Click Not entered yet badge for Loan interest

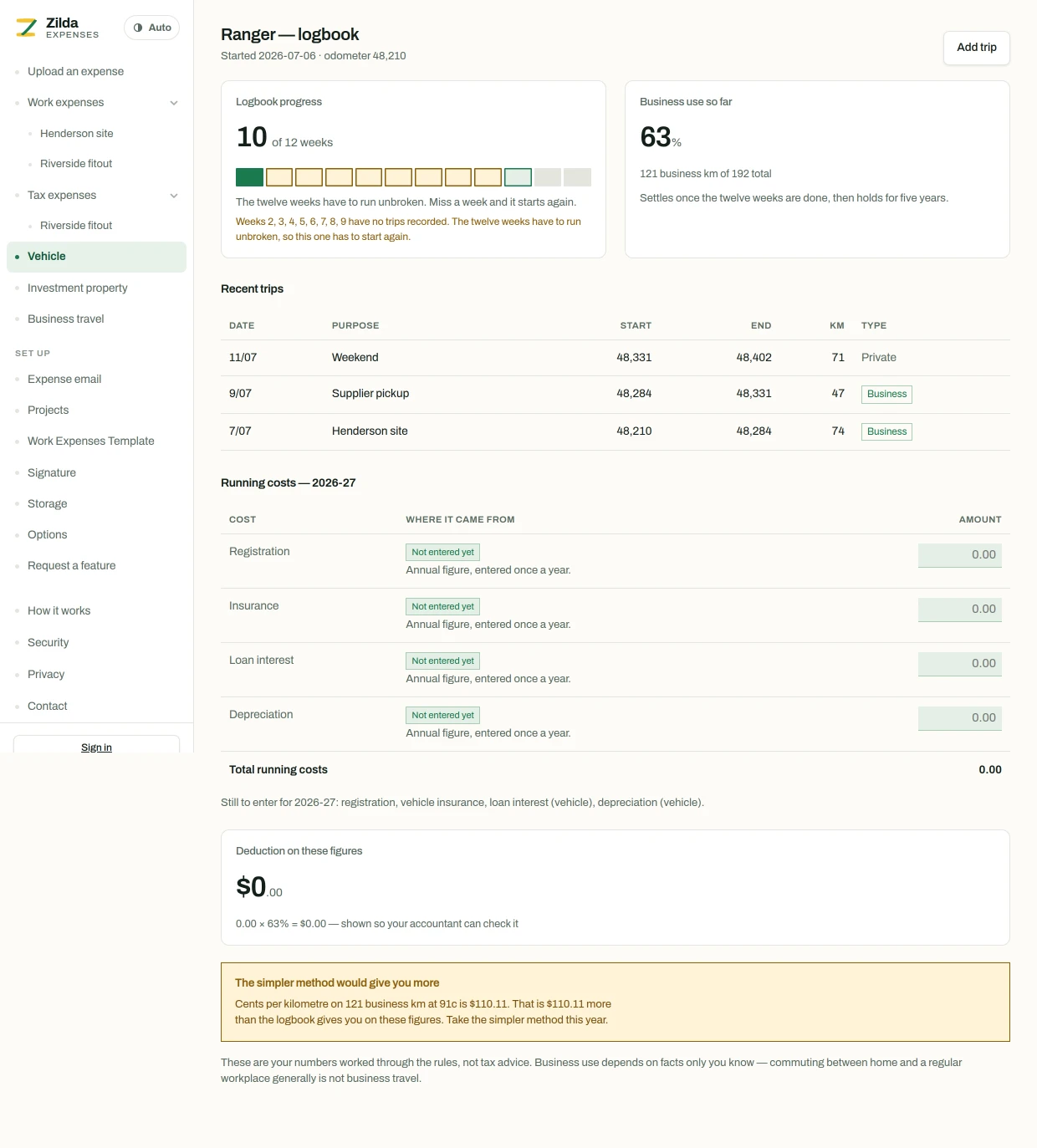[x=442, y=661]
